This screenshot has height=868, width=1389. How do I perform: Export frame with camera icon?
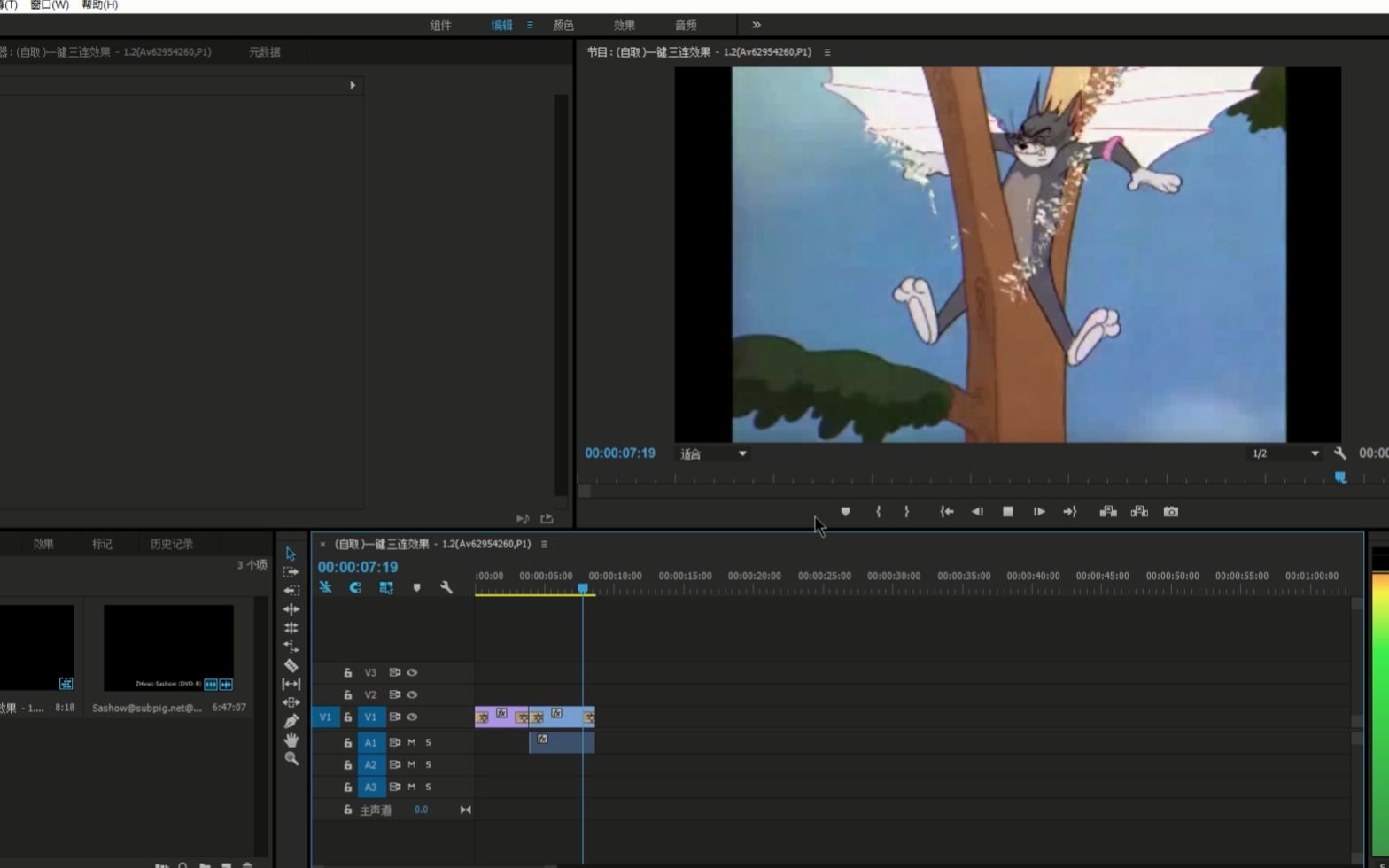tap(1171, 512)
